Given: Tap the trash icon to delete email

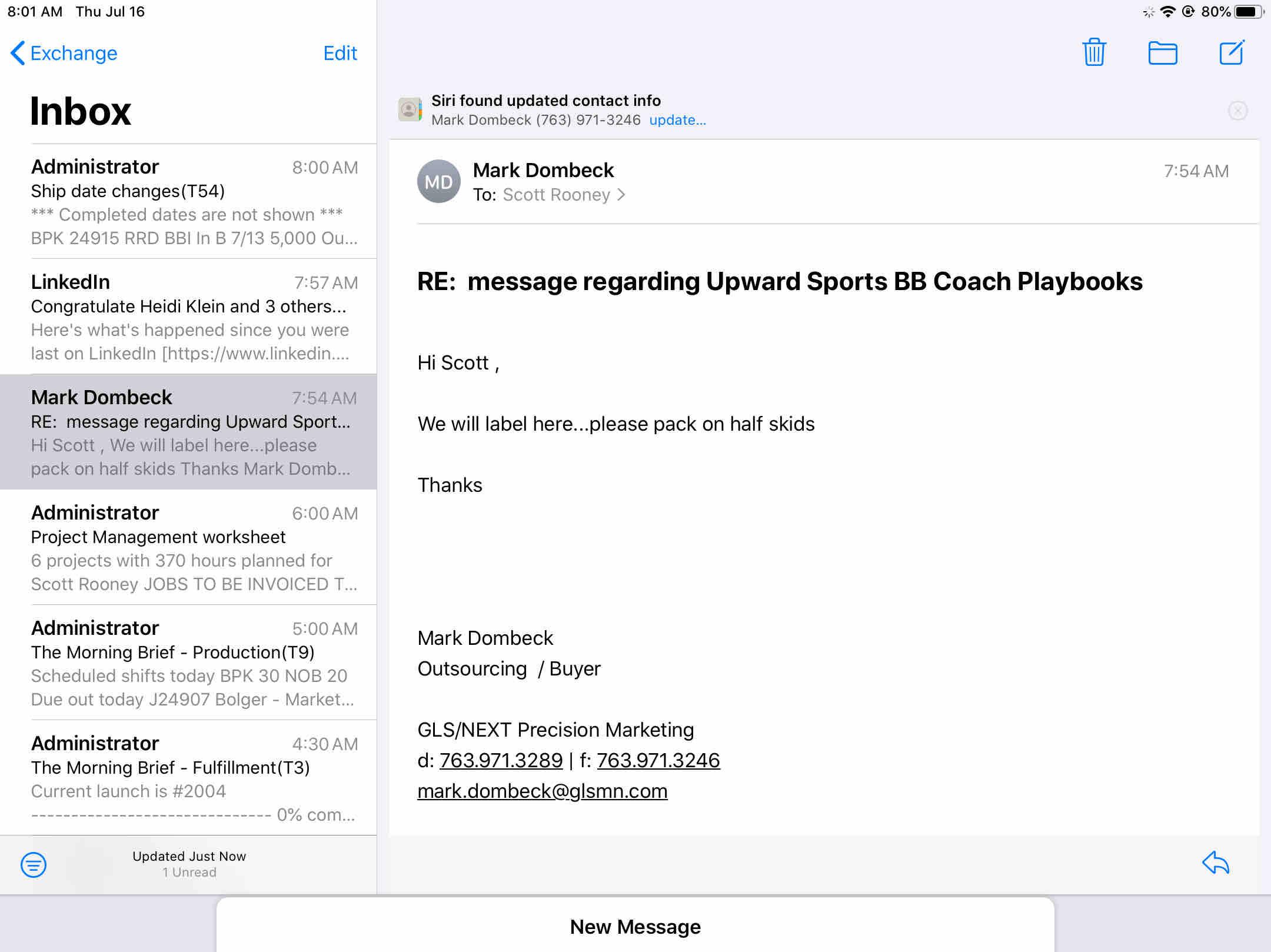Looking at the screenshot, I should pyautogui.click(x=1094, y=52).
